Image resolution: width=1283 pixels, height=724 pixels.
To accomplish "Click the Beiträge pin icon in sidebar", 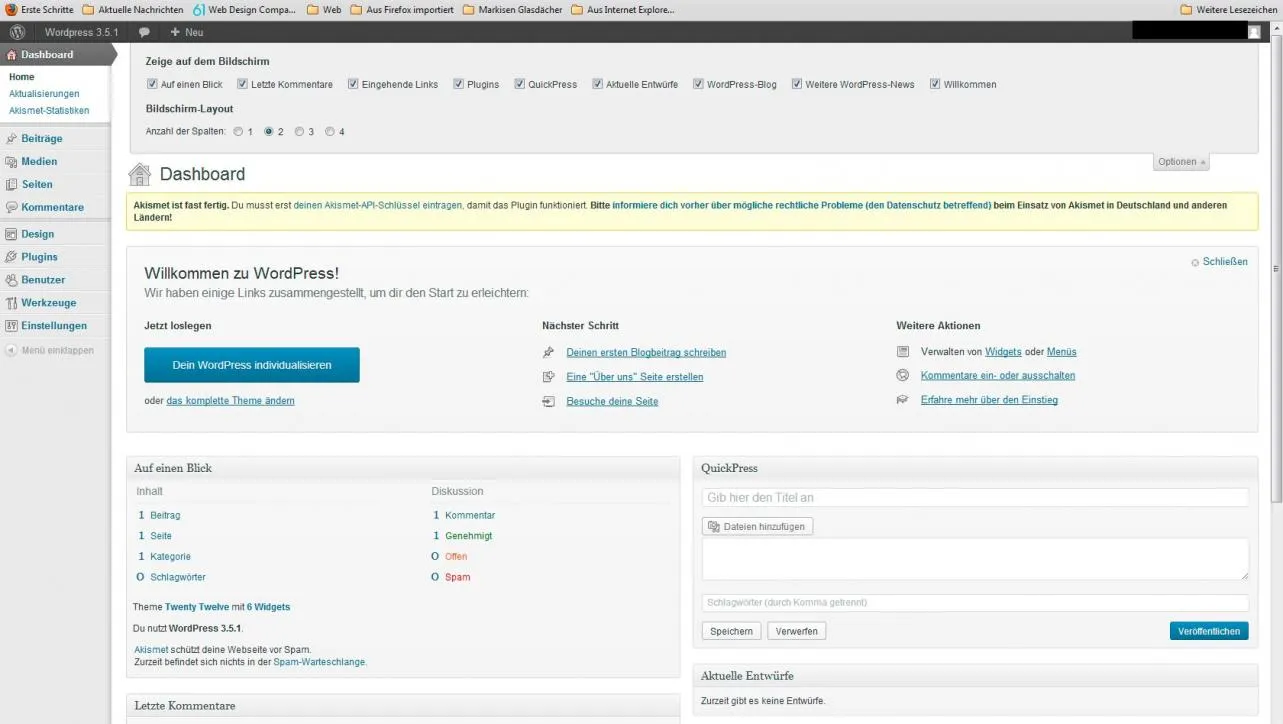I will (x=11, y=139).
